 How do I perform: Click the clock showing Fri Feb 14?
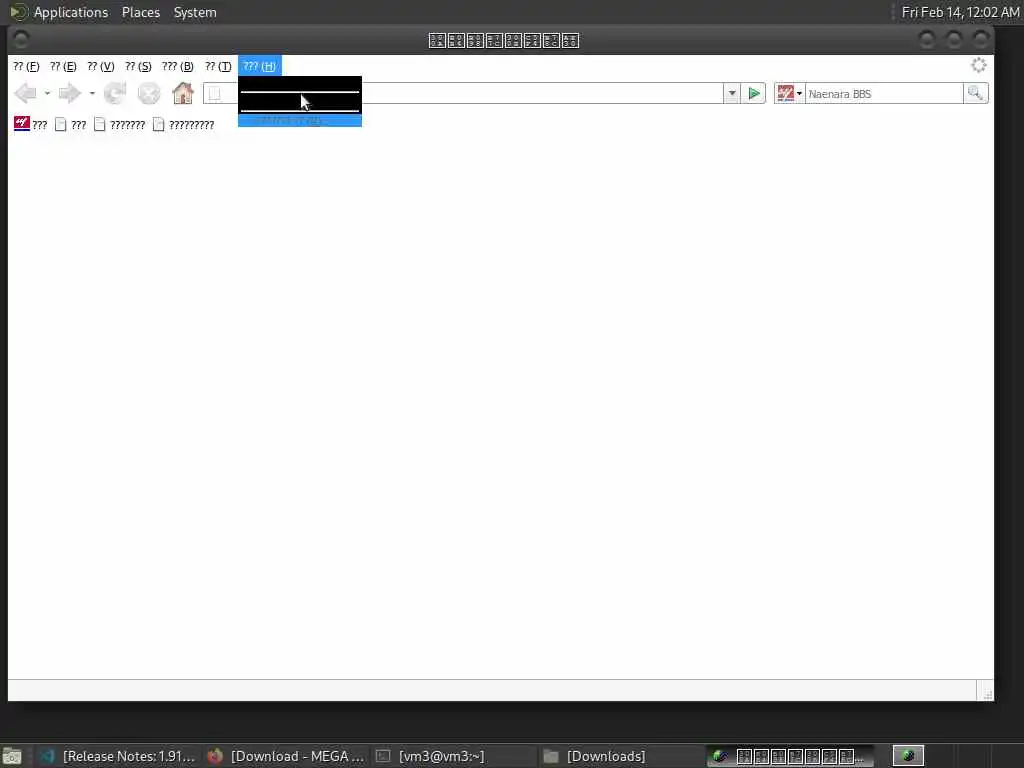960,12
